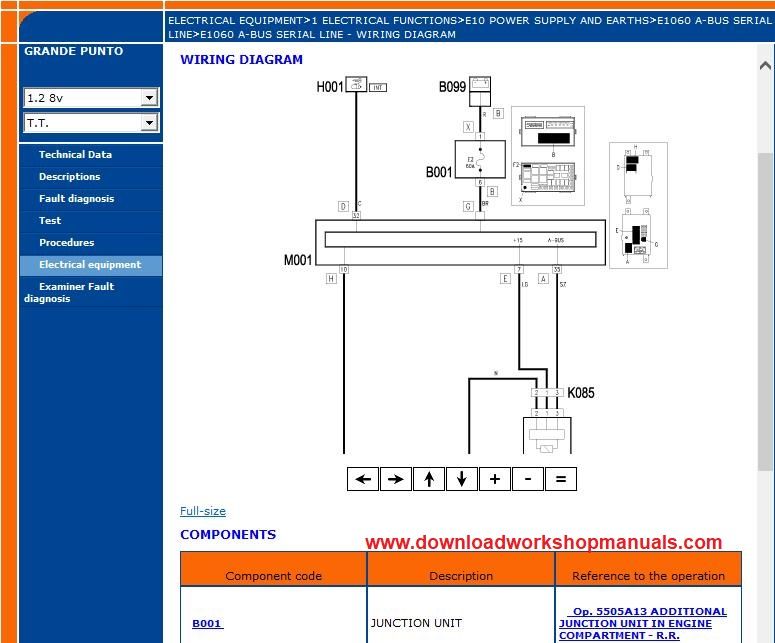Open the T.T. variant dropdown
775x643 pixels.
pos(149,123)
